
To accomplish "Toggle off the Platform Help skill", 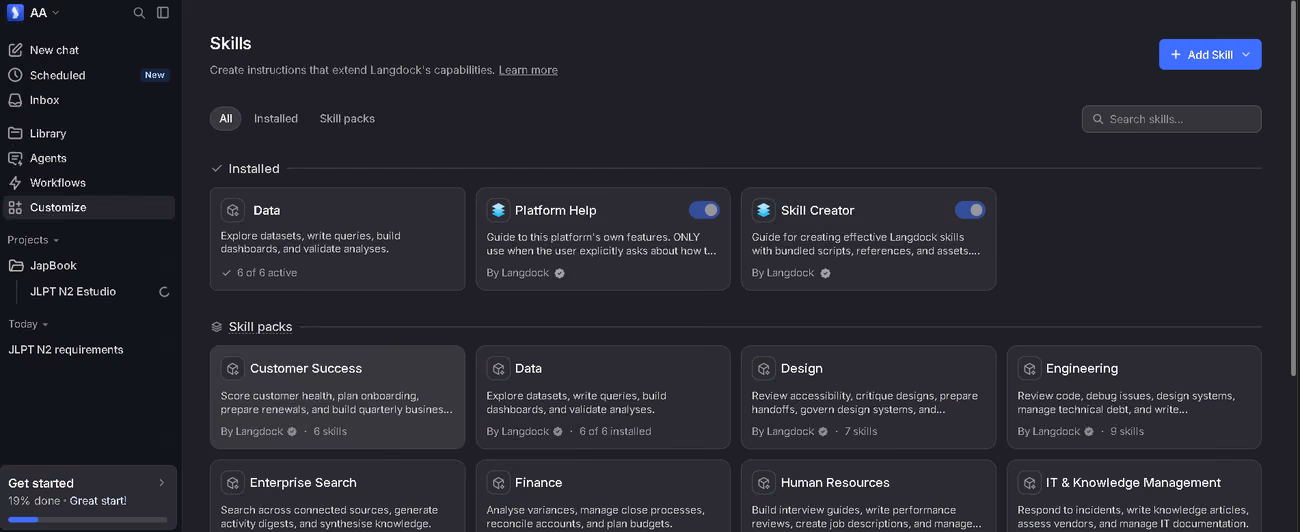I will [x=704, y=210].
